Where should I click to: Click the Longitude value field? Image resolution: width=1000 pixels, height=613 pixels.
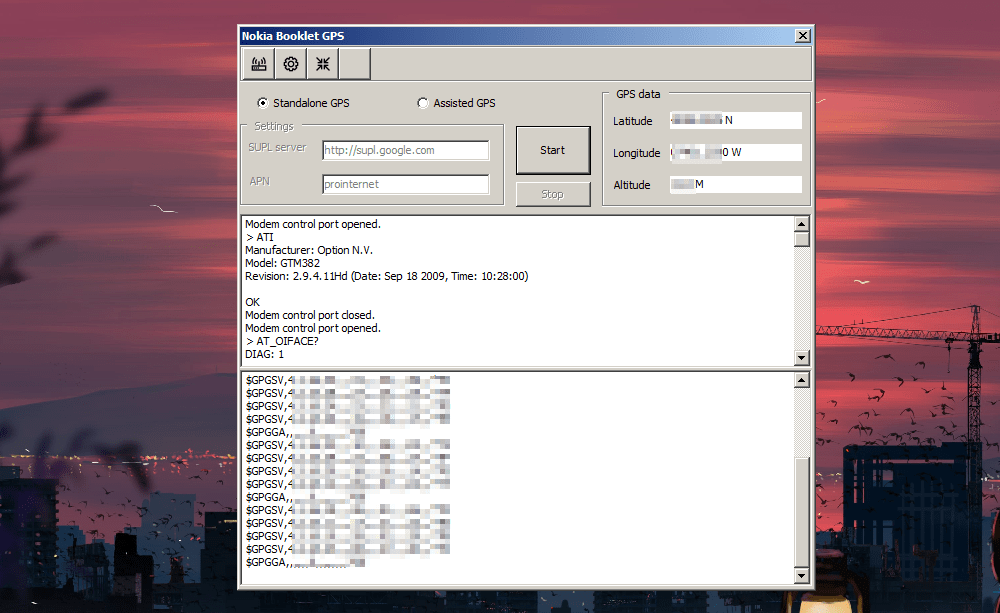click(735, 153)
